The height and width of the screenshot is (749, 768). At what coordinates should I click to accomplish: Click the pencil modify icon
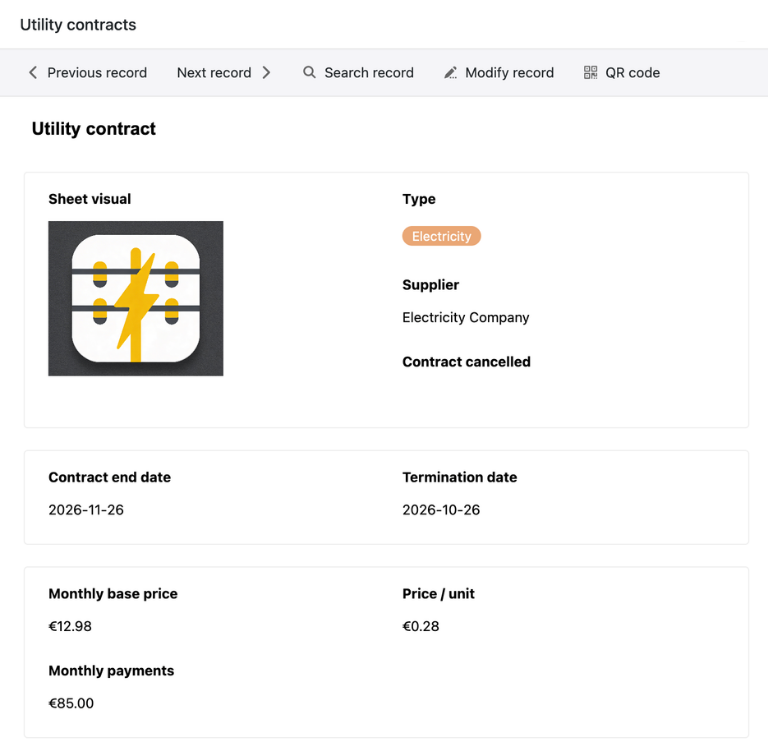tap(451, 73)
